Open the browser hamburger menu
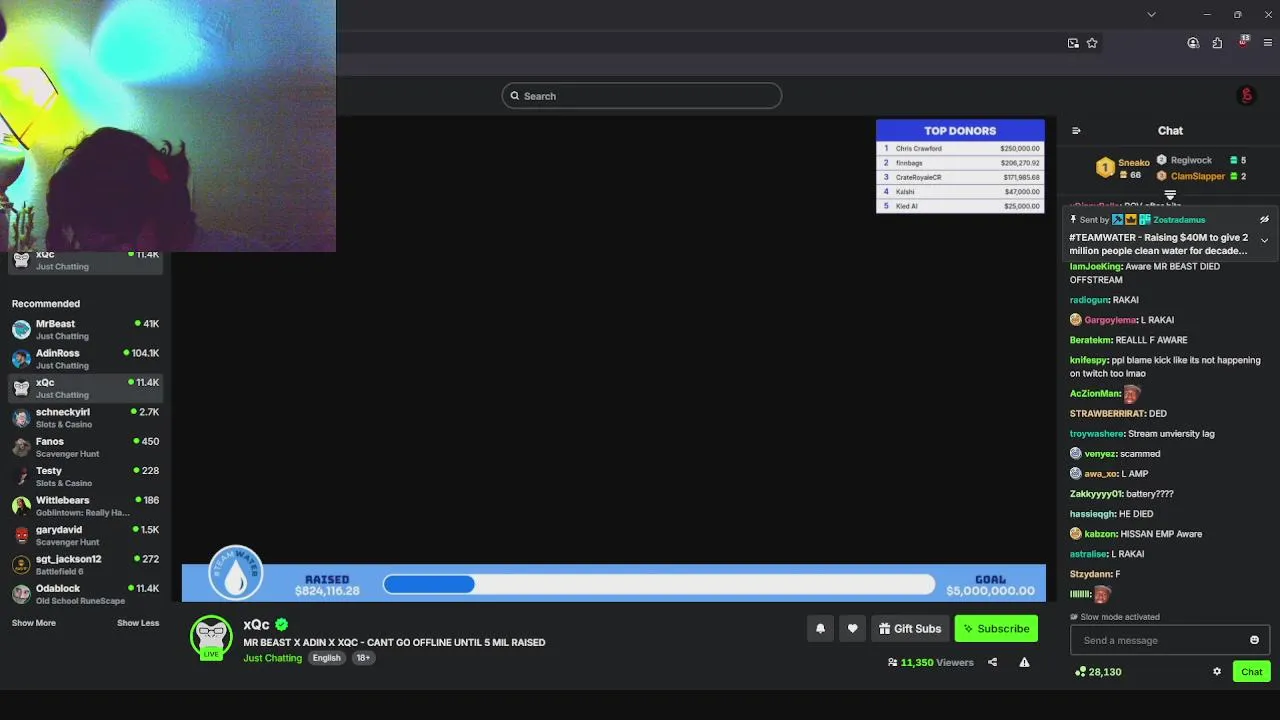The height and width of the screenshot is (720, 1280). pos(1268,43)
